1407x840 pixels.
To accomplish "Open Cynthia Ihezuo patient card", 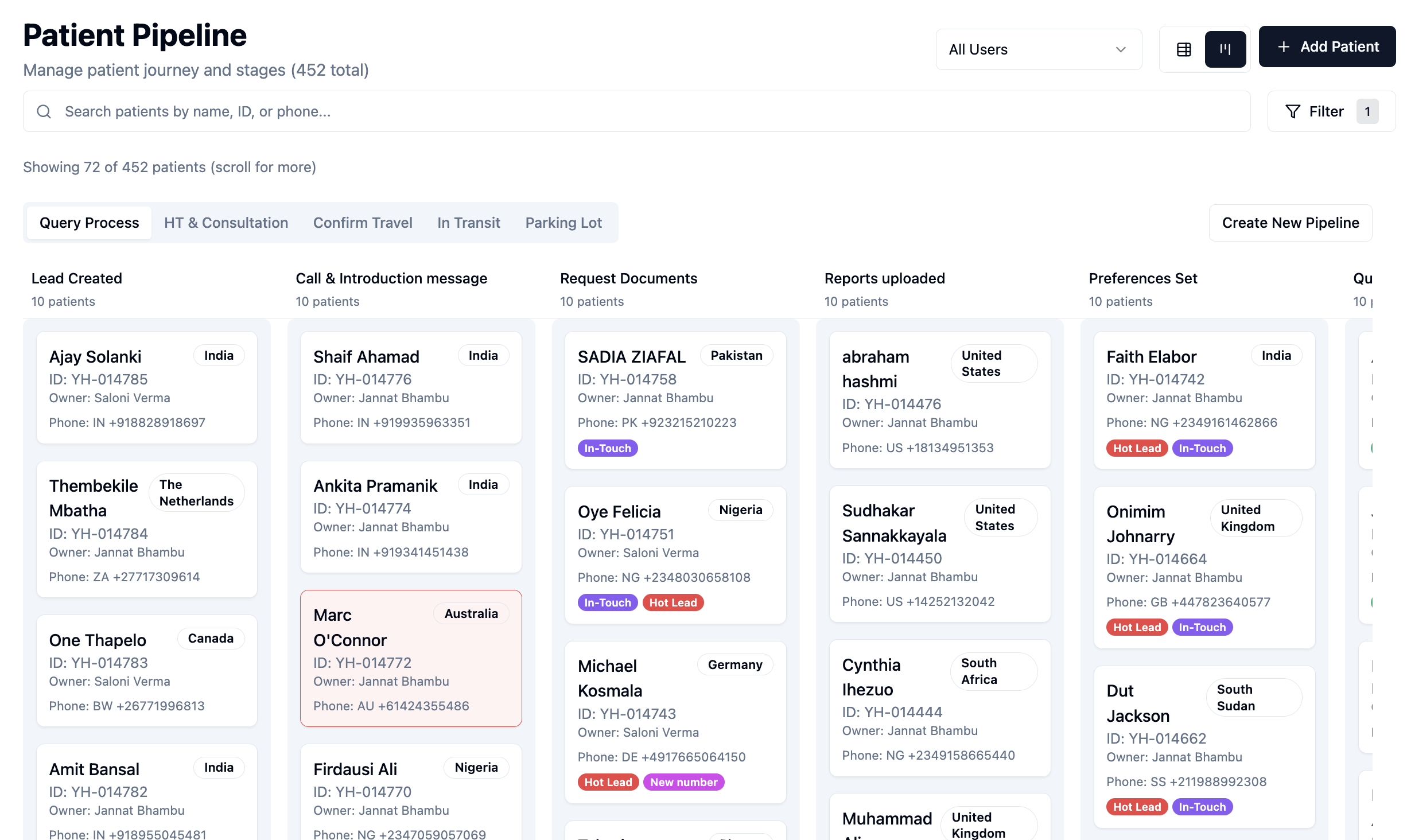I will click(940, 708).
